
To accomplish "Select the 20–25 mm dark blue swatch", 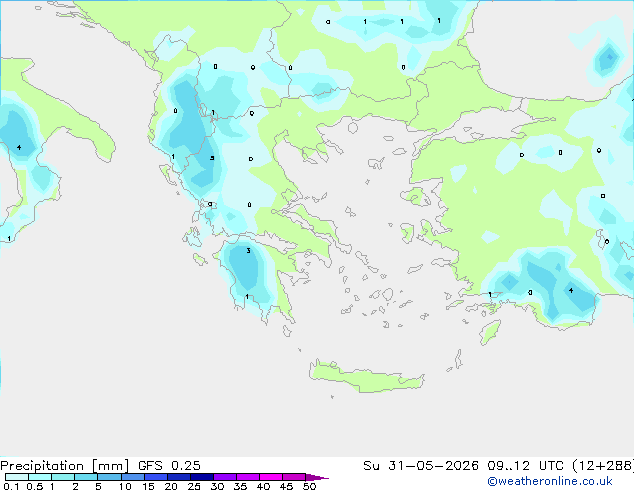I will tap(179, 477).
